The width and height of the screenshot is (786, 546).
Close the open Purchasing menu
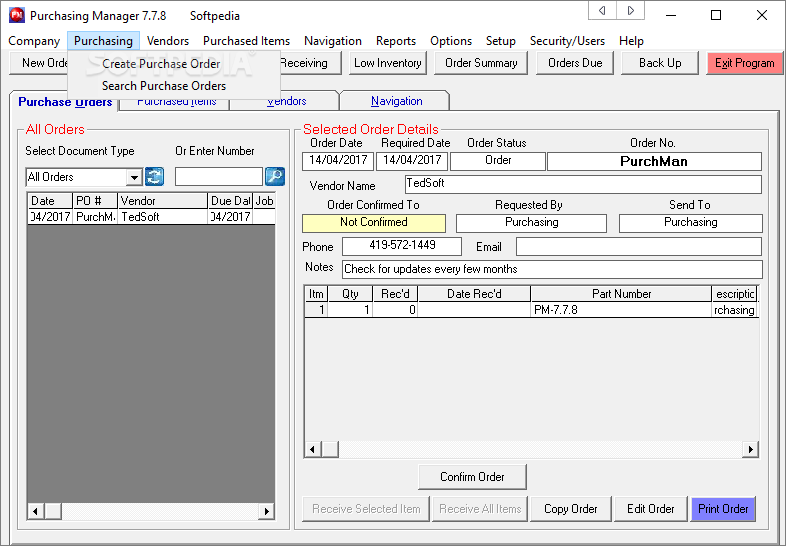tap(103, 41)
